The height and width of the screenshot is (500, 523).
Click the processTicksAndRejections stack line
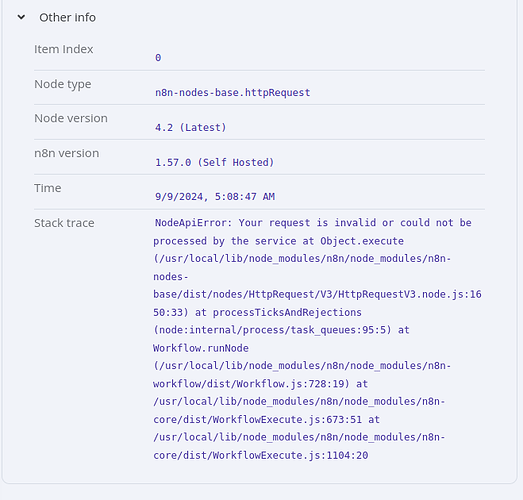click(257, 312)
